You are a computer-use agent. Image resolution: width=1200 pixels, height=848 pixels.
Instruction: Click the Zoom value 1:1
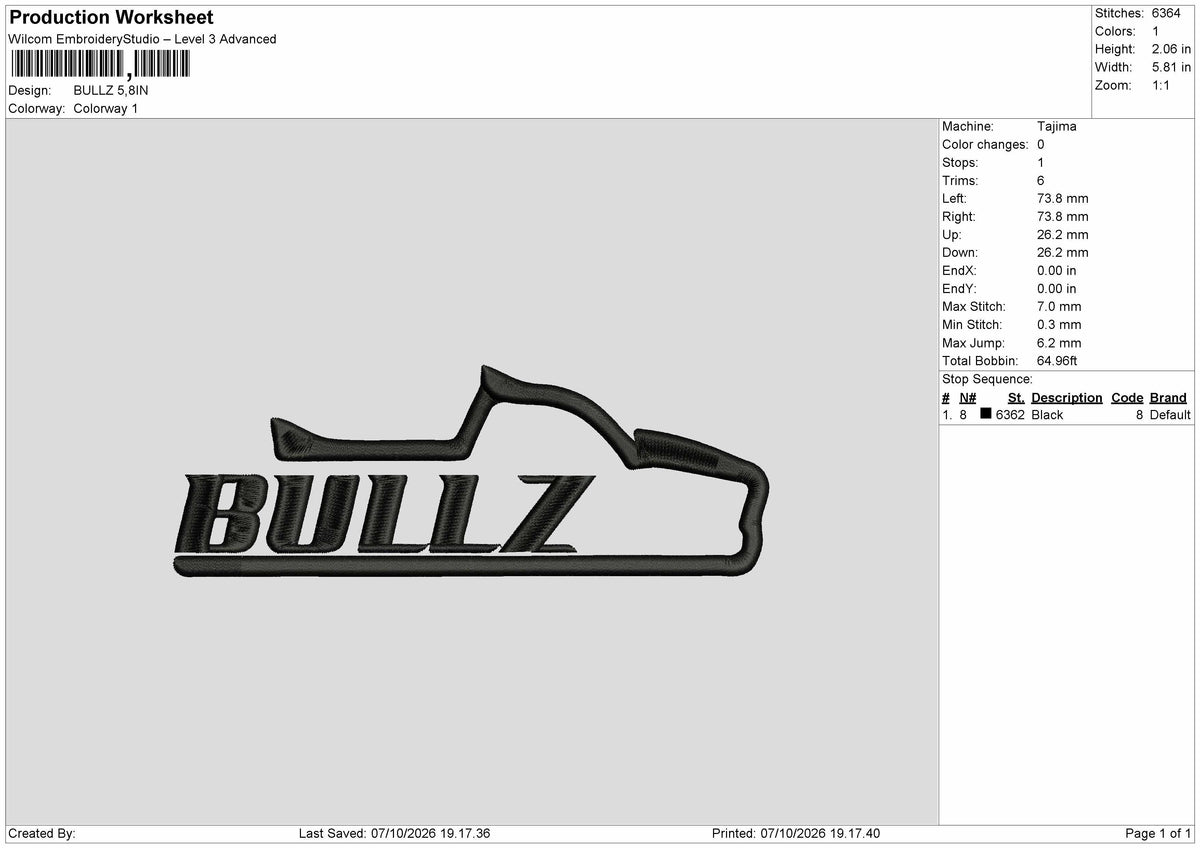coord(1162,85)
